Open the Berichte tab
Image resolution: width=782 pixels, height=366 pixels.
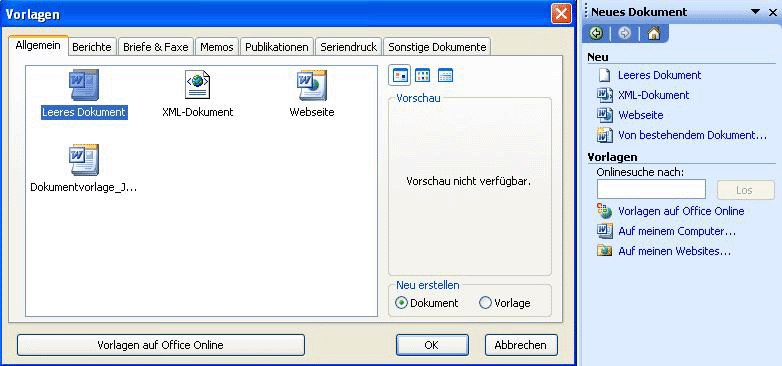[x=92, y=47]
